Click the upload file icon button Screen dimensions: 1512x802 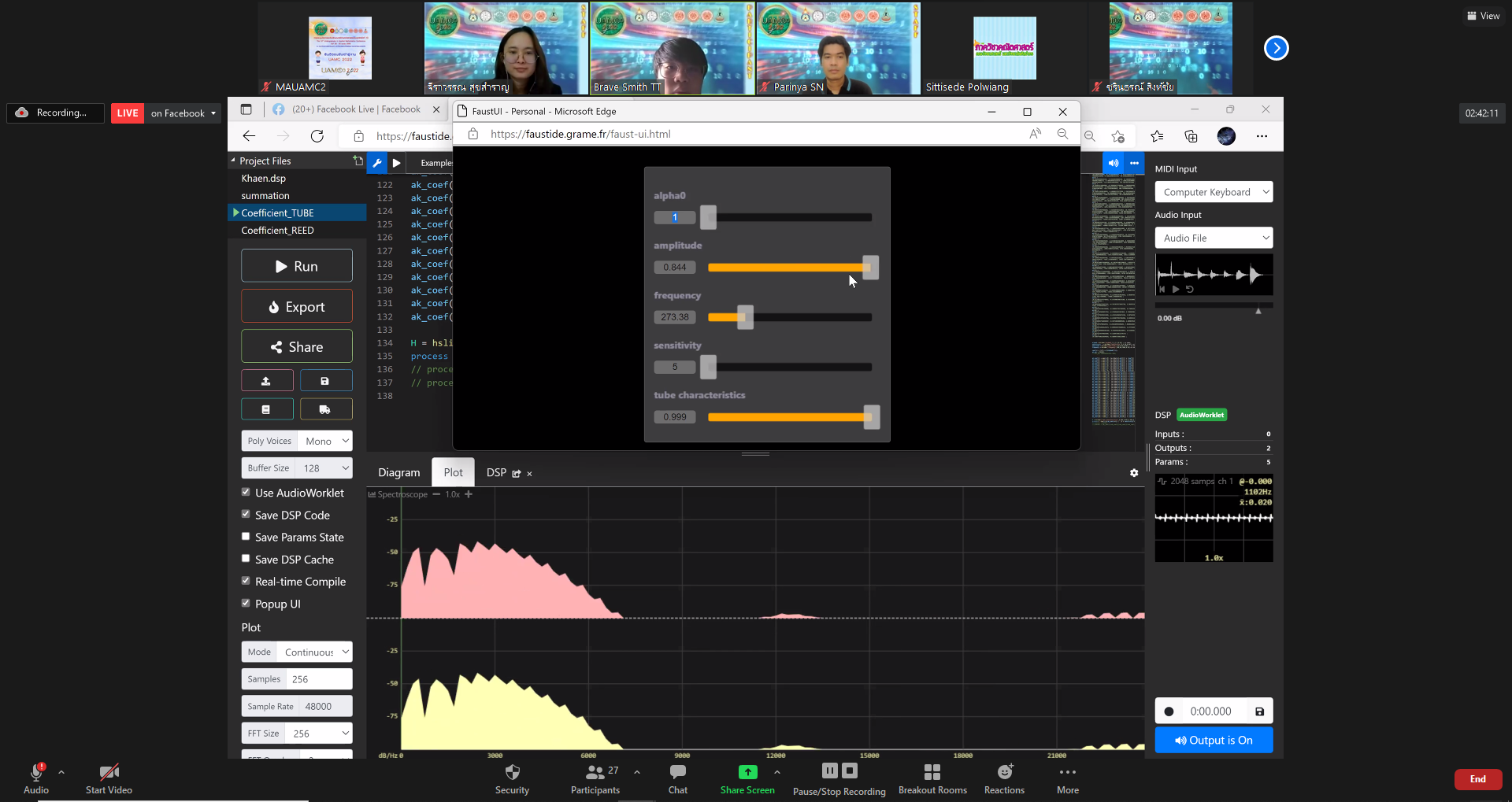coord(267,381)
